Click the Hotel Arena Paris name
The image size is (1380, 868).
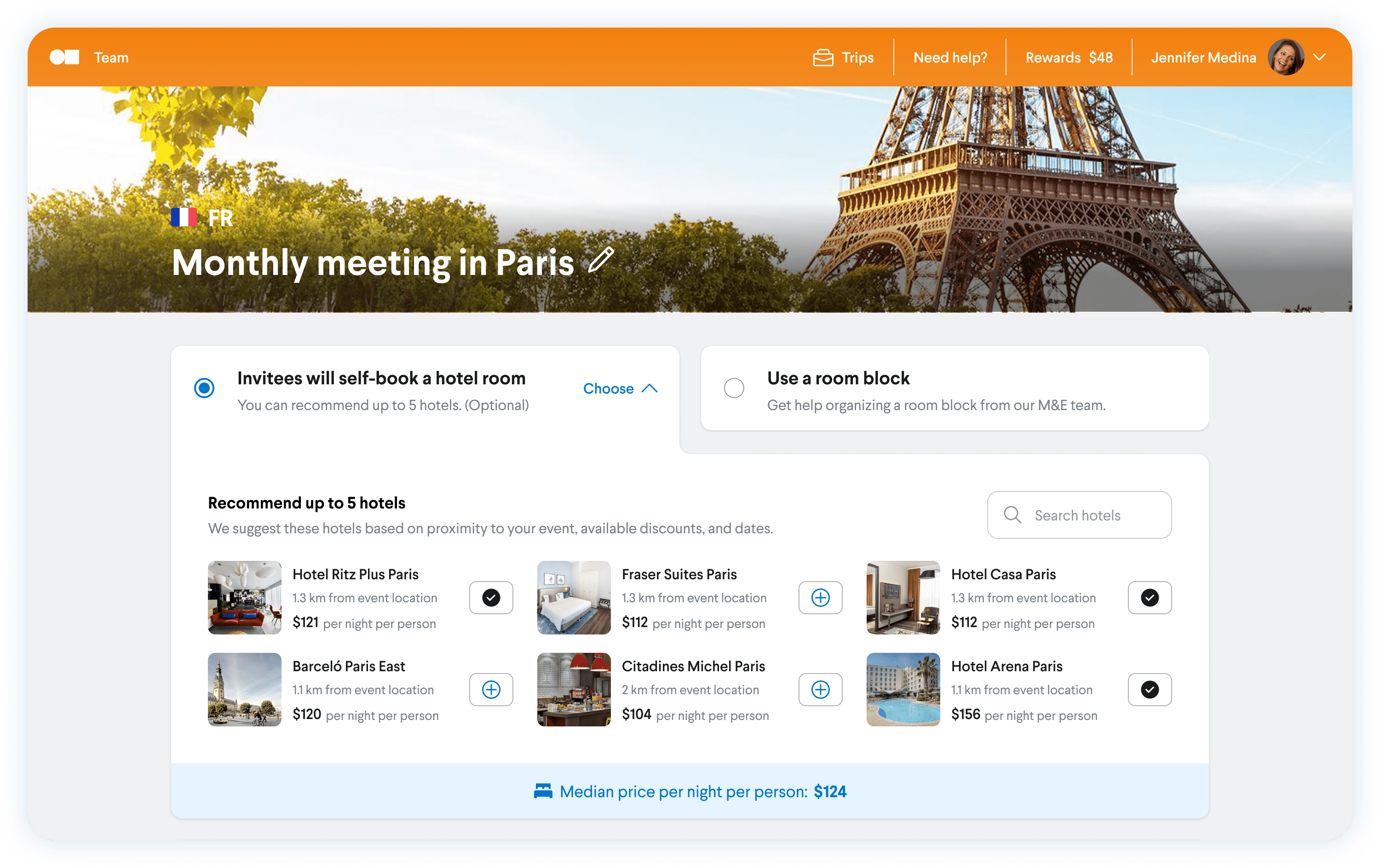point(1007,666)
